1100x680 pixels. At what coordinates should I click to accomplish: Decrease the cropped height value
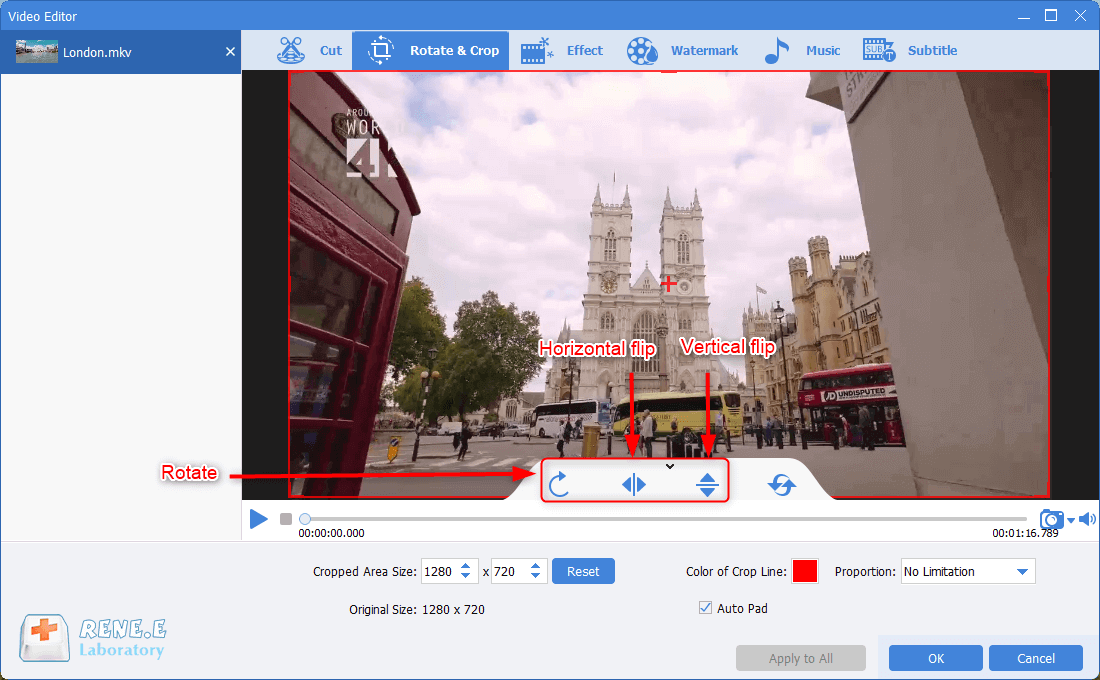(x=535, y=576)
